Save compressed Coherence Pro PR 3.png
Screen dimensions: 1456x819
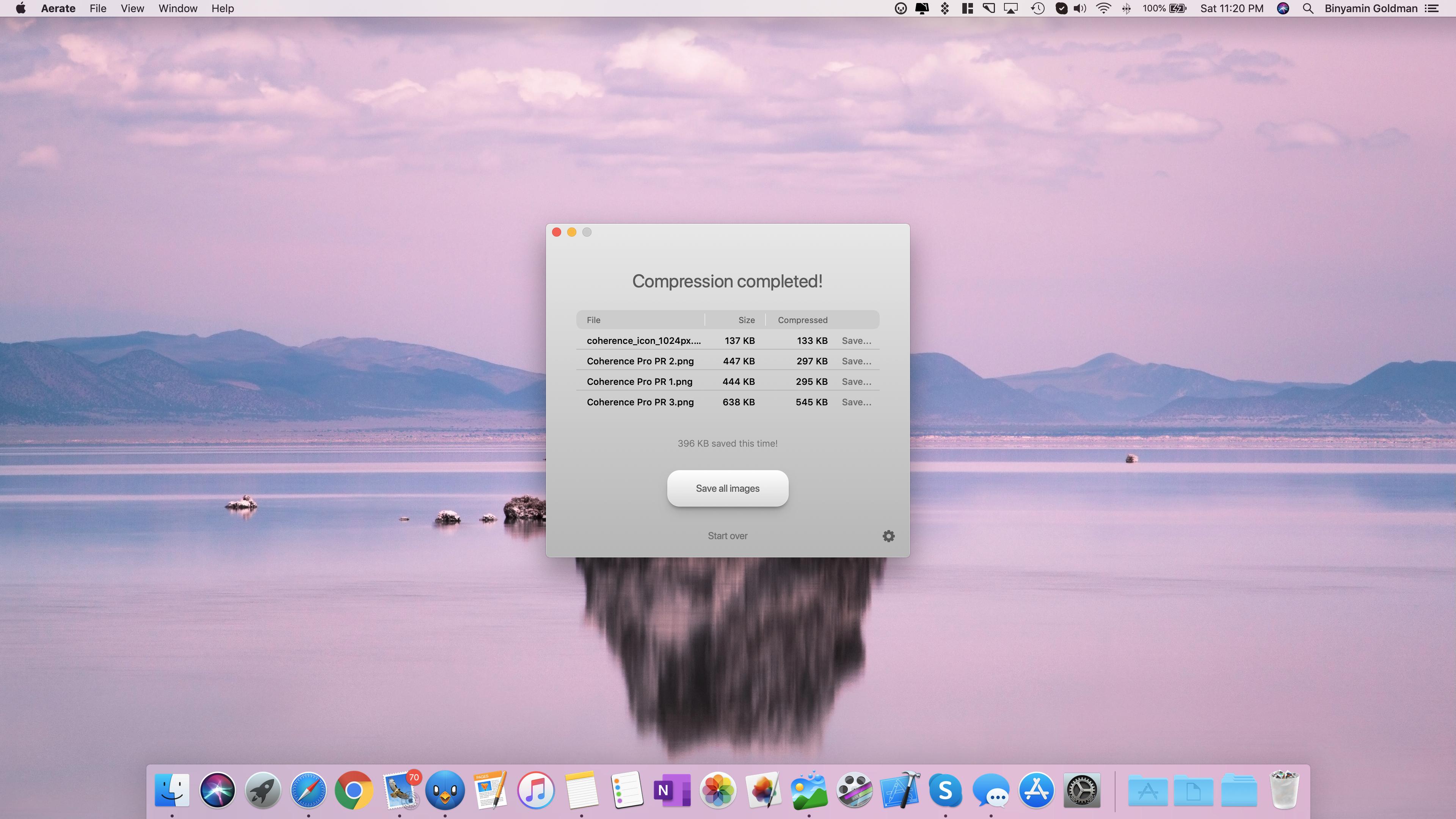tap(856, 402)
